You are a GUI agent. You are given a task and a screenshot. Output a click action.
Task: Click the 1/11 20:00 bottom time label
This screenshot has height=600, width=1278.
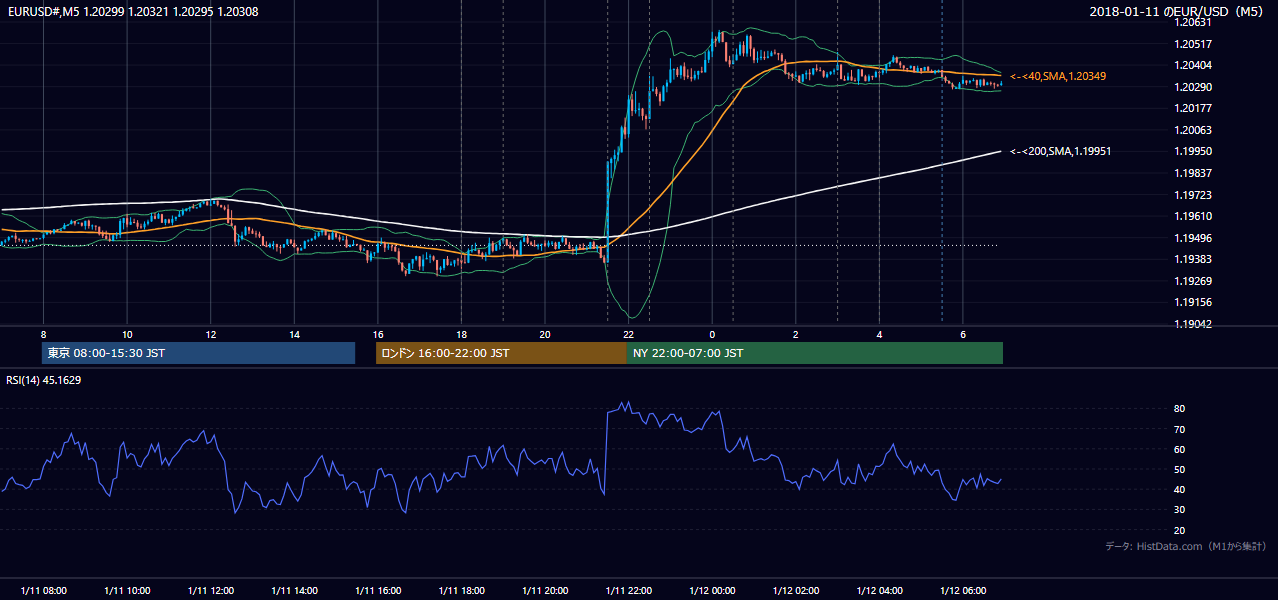tap(544, 591)
